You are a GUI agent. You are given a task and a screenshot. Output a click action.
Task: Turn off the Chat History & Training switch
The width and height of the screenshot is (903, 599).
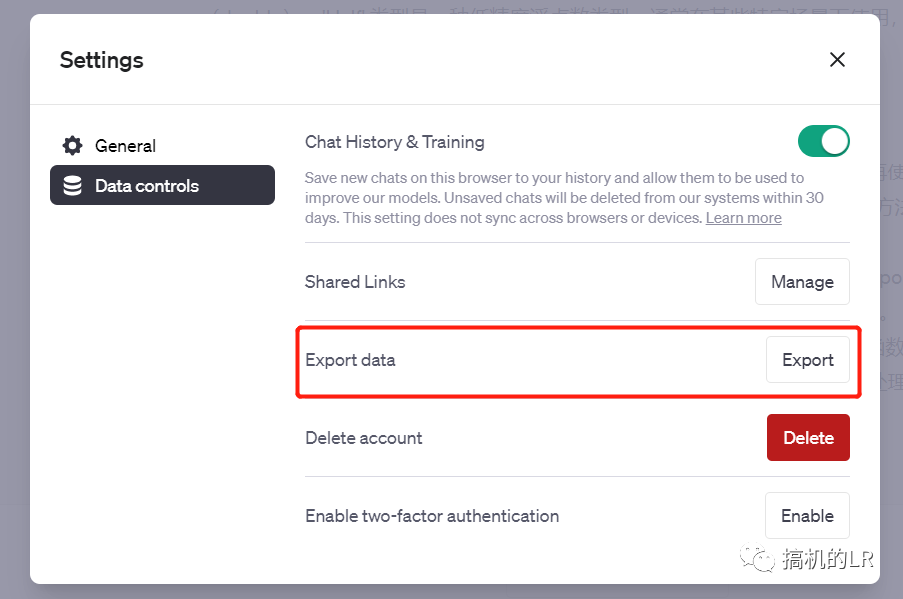click(x=823, y=141)
